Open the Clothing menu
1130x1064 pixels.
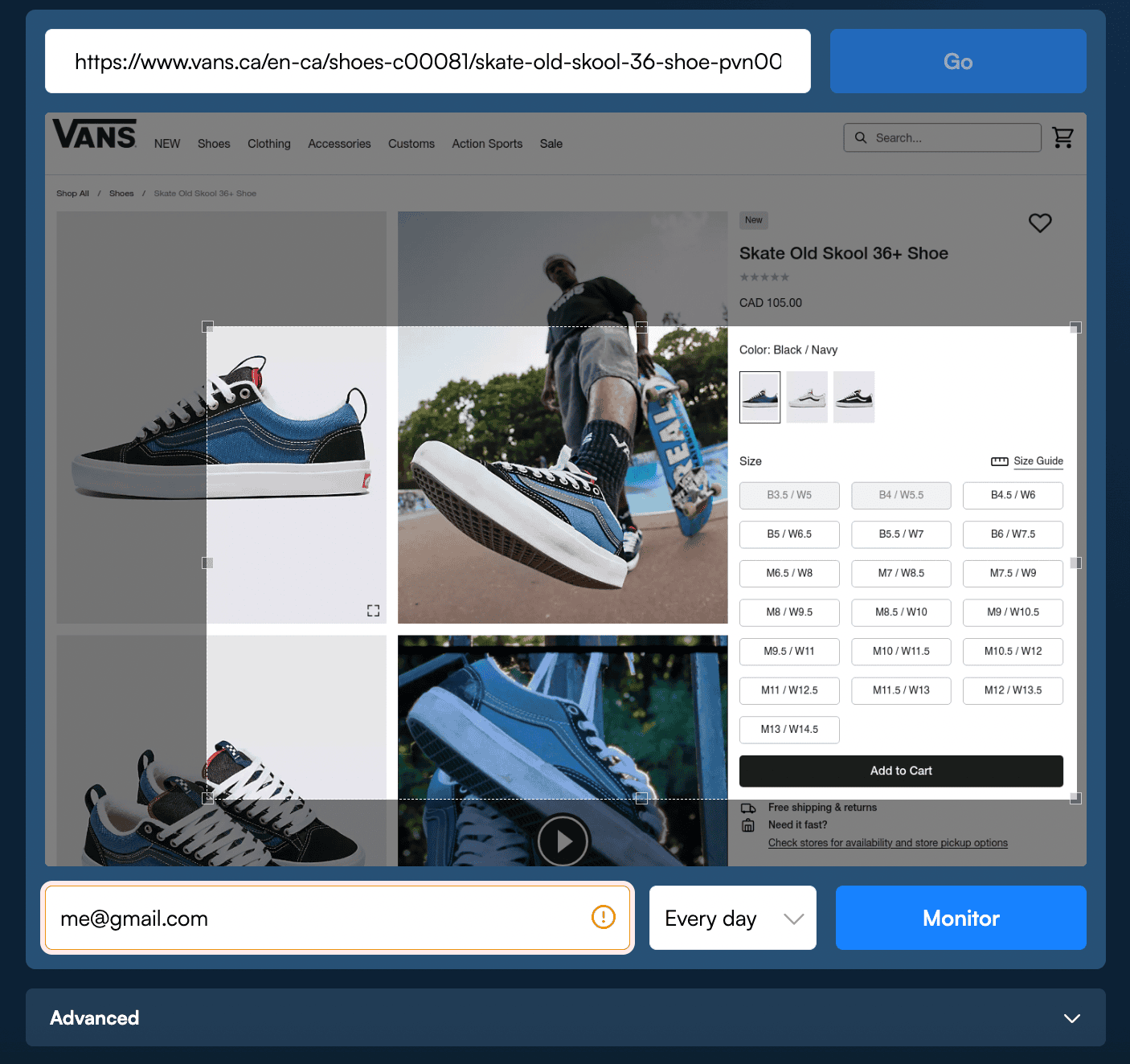(x=269, y=144)
